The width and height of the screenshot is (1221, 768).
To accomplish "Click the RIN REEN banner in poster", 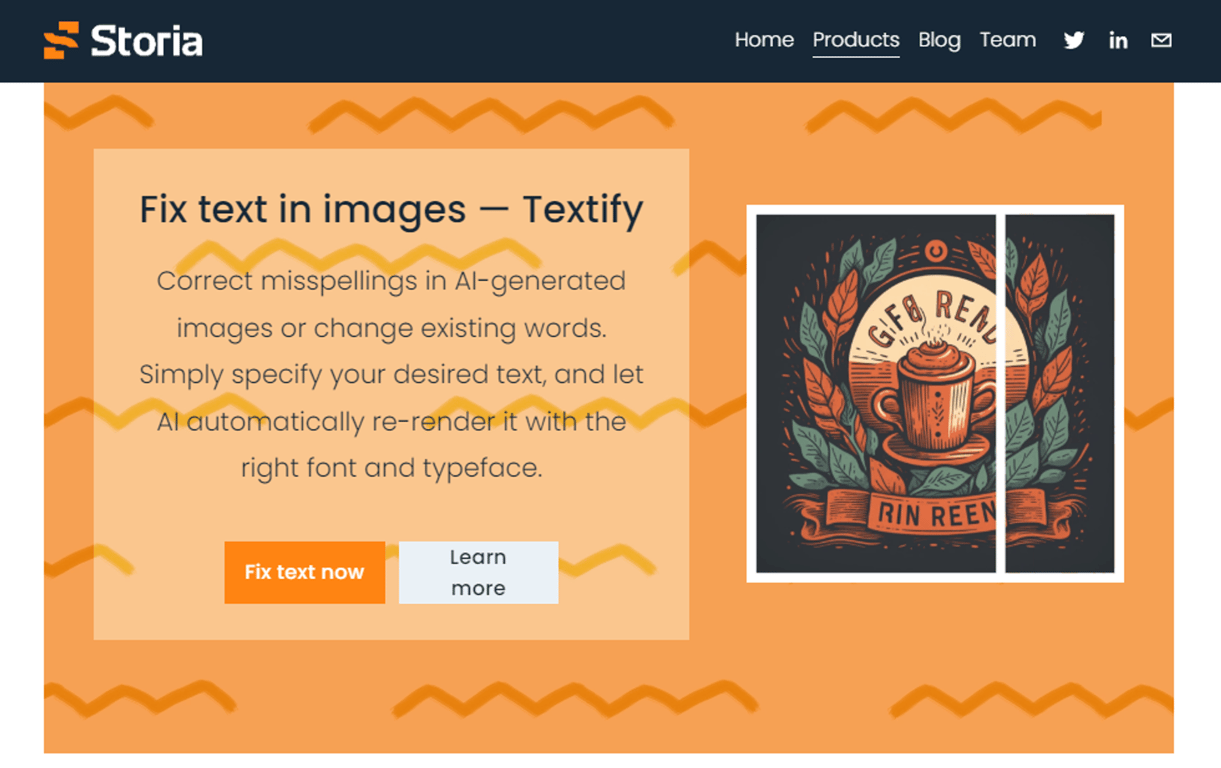I will tap(935, 513).
